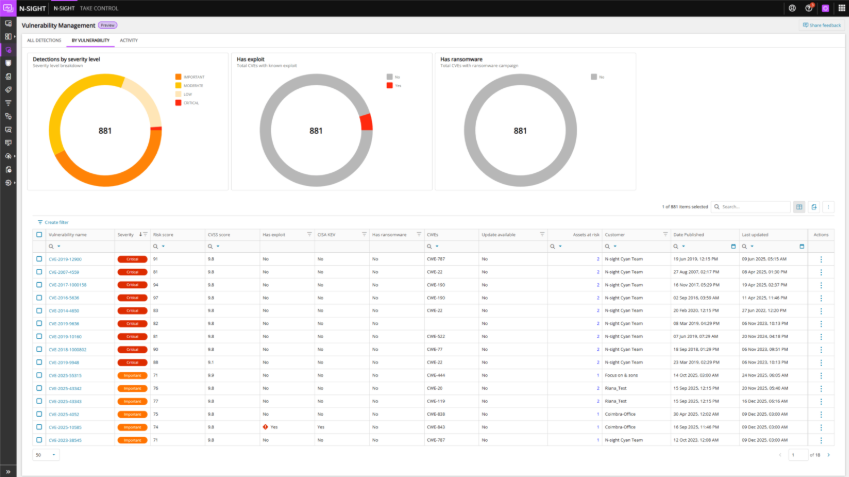
Task: Open the help icon with notification badge
Action: (x=808, y=8)
